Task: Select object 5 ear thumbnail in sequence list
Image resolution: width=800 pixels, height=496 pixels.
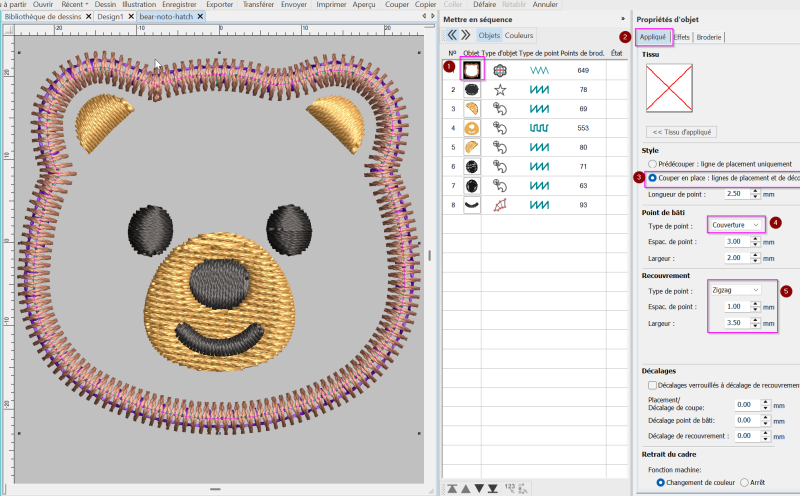Action: 472,147
